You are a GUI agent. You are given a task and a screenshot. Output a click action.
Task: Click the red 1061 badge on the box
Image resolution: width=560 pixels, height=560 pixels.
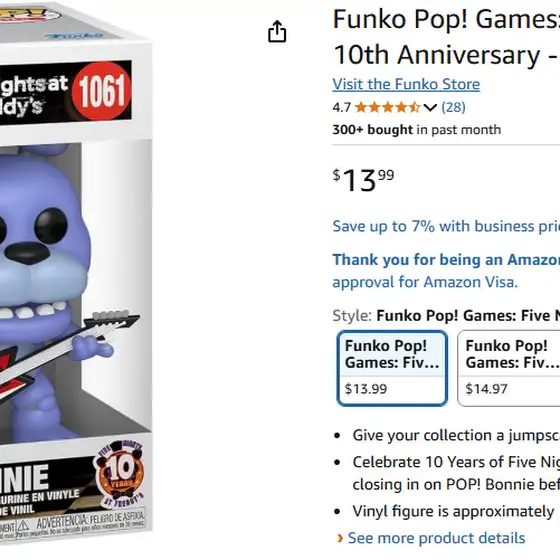[x=101, y=91]
